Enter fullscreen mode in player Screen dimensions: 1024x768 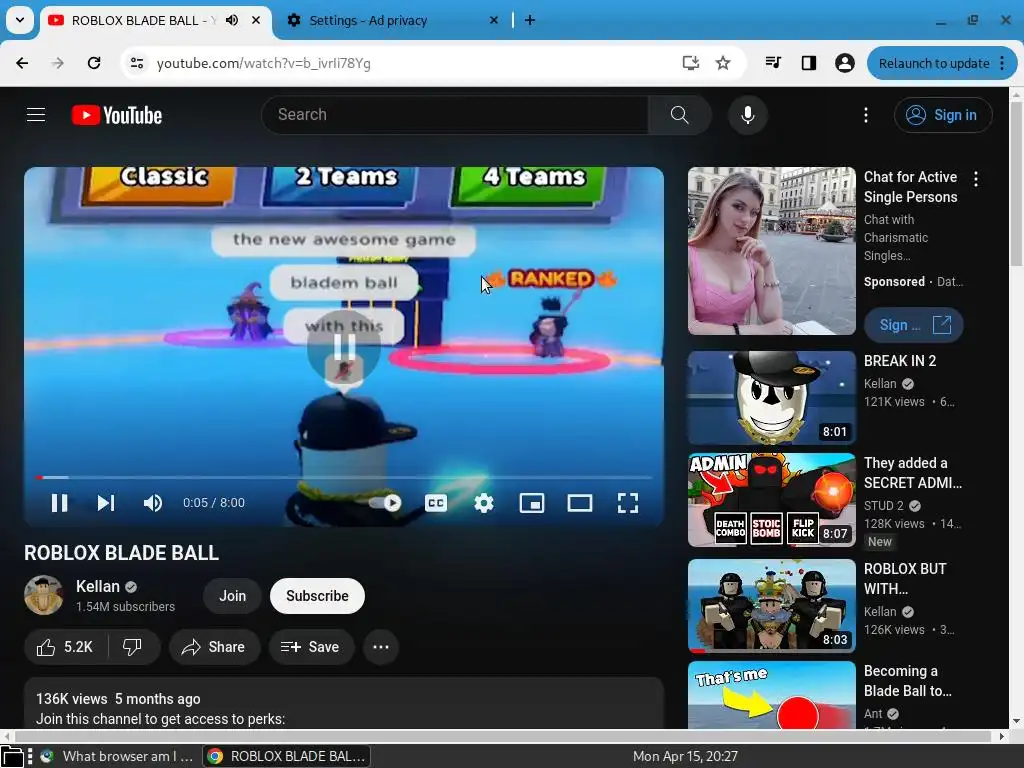click(x=628, y=503)
